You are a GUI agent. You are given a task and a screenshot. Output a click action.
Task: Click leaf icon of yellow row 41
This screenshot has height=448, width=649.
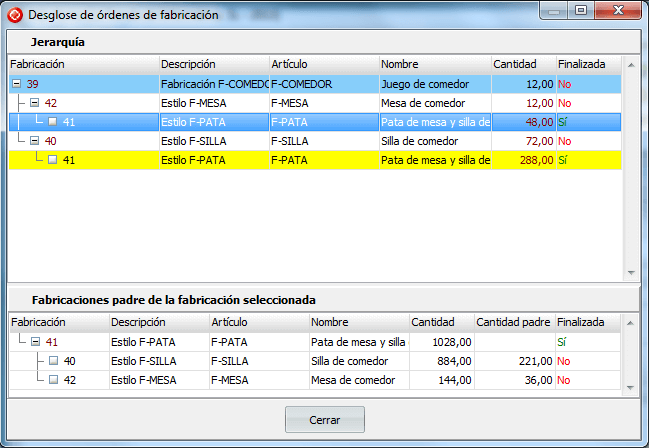(52, 160)
